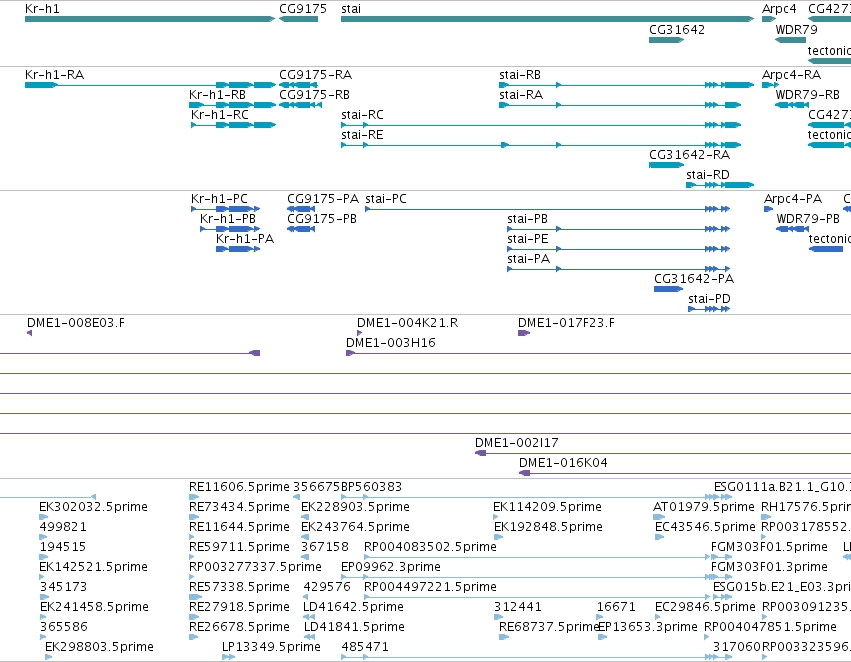Click the WDR79-RB transcript
851x662 pixels.
[792, 105]
